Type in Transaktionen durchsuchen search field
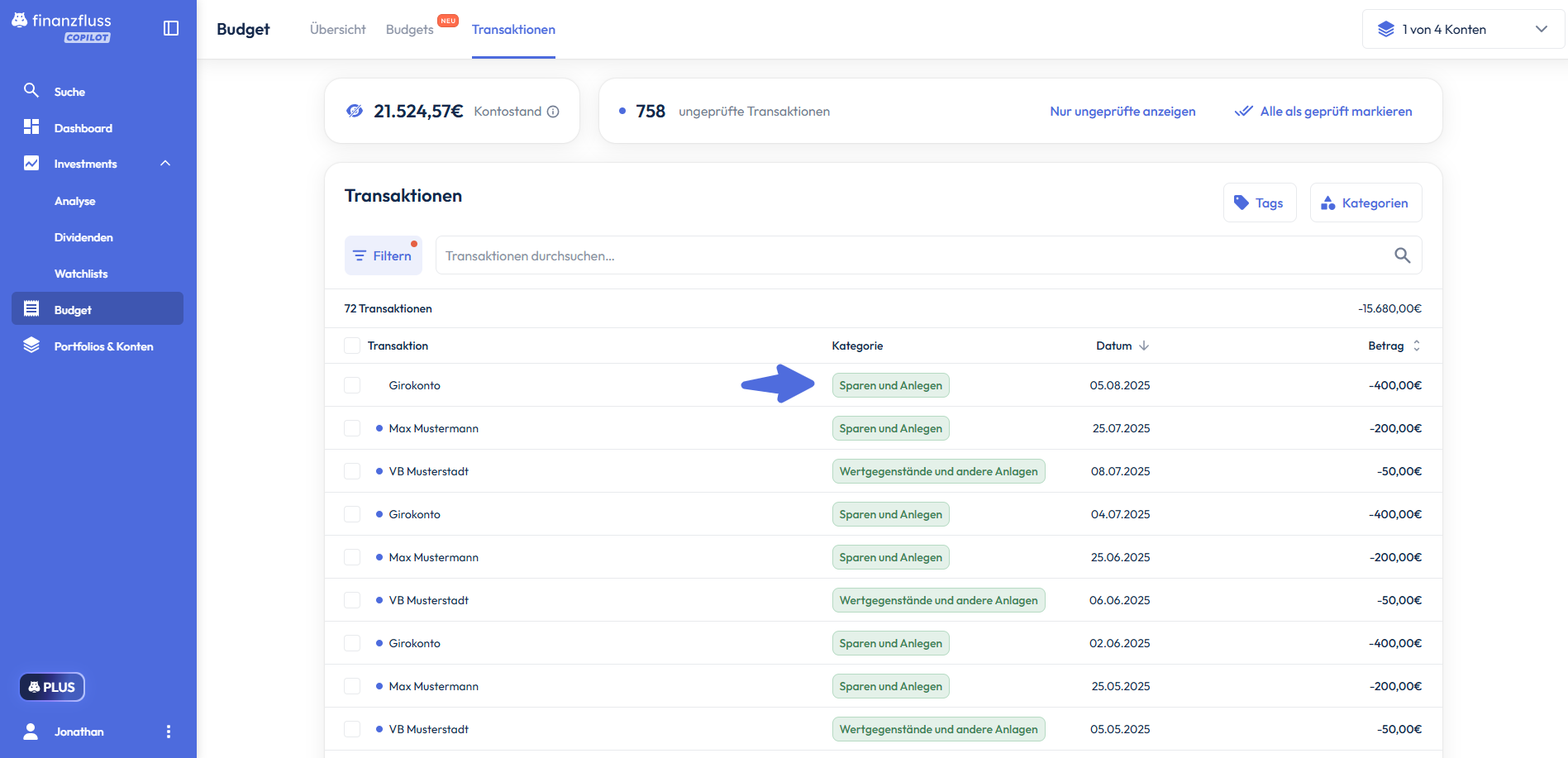This screenshot has width=1568, height=758. coord(909,255)
